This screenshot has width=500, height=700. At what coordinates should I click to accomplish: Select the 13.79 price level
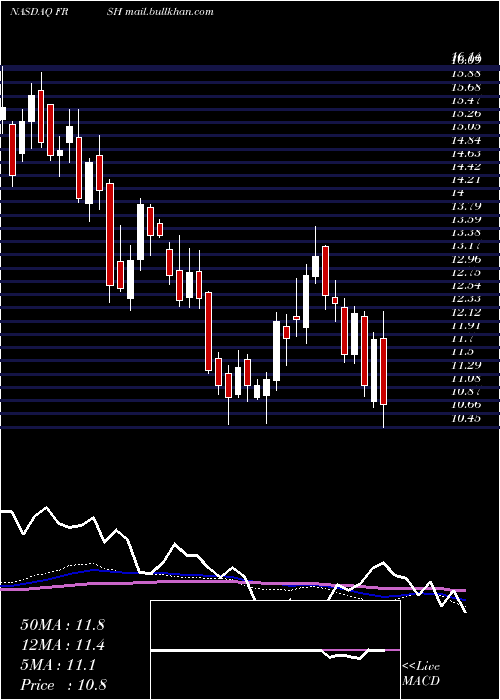pos(466,206)
